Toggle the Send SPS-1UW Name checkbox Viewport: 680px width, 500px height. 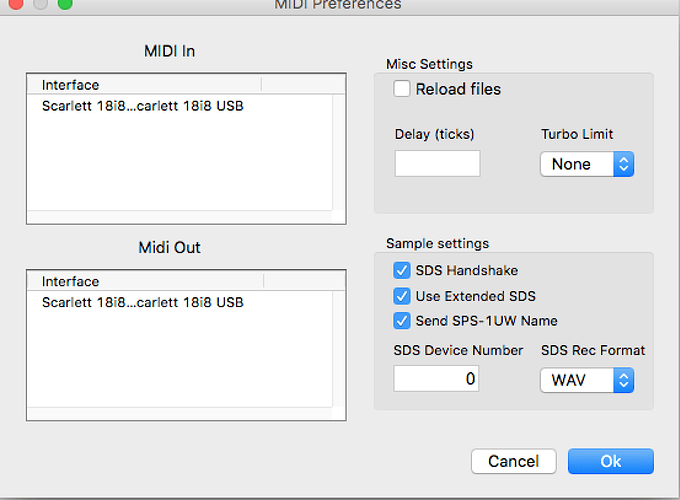[x=402, y=321]
